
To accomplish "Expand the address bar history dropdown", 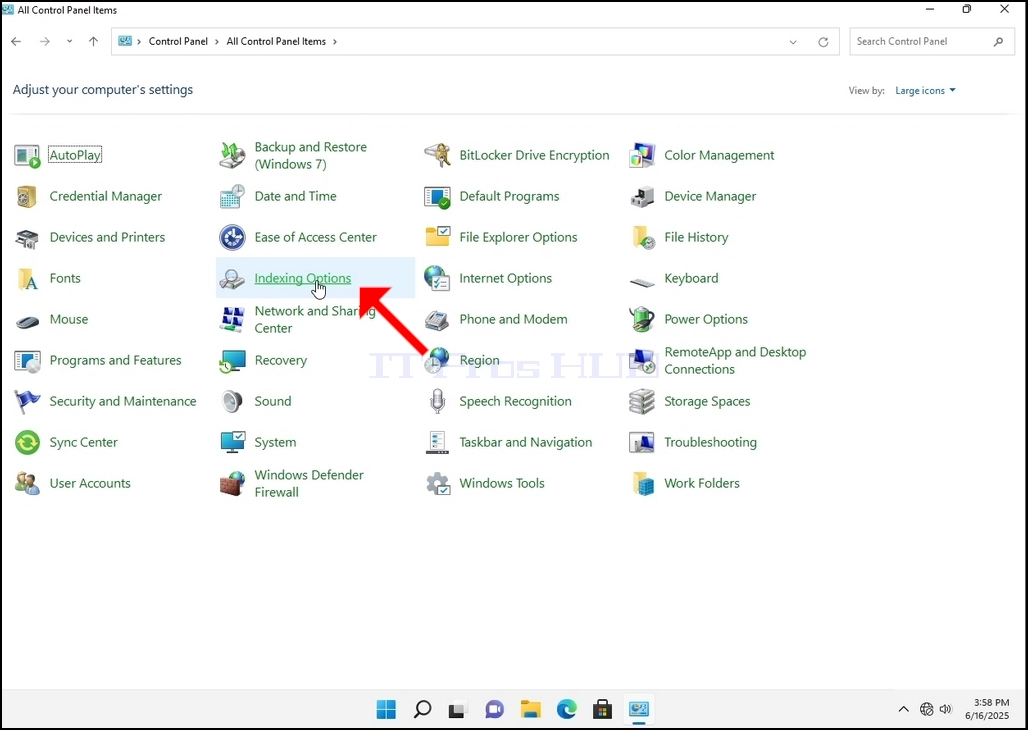I will pos(793,42).
